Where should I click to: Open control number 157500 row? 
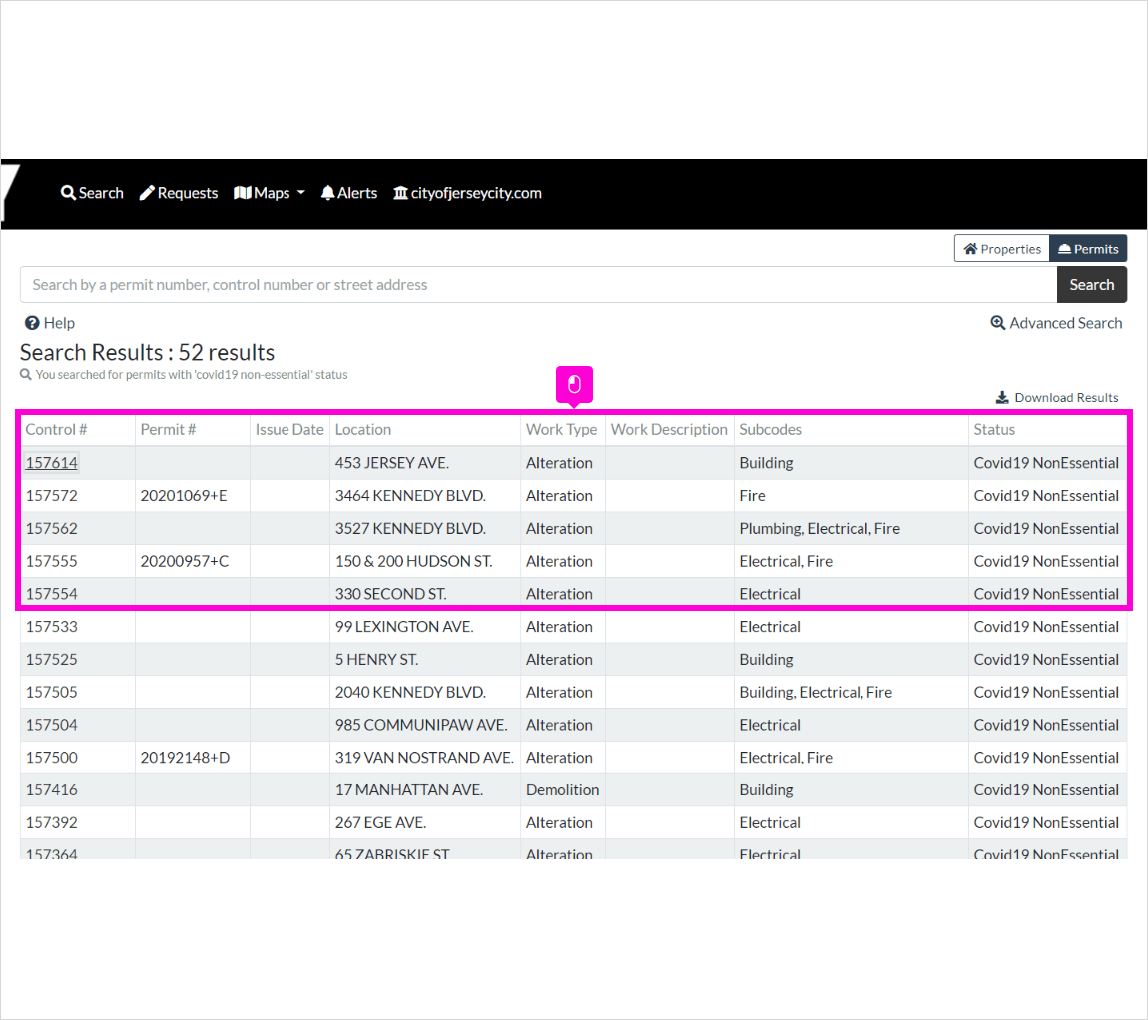[x=52, y=758]
